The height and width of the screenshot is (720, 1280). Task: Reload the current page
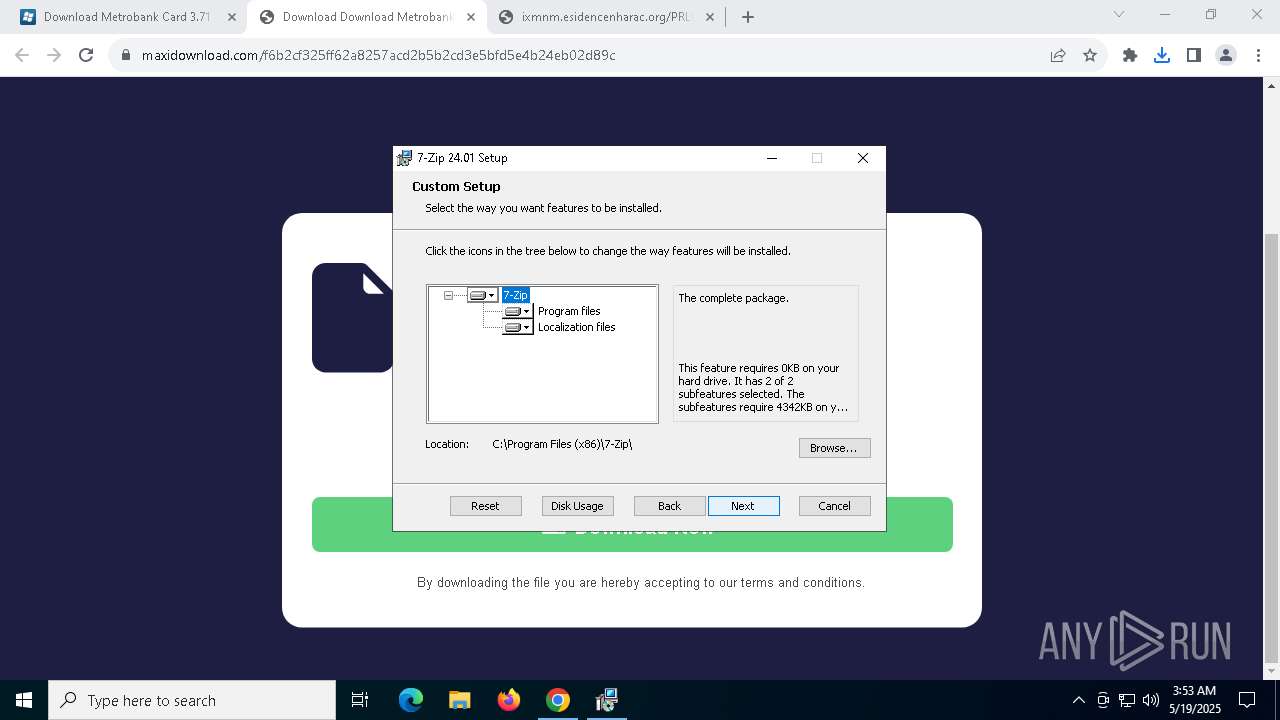(x=86, y=56)
